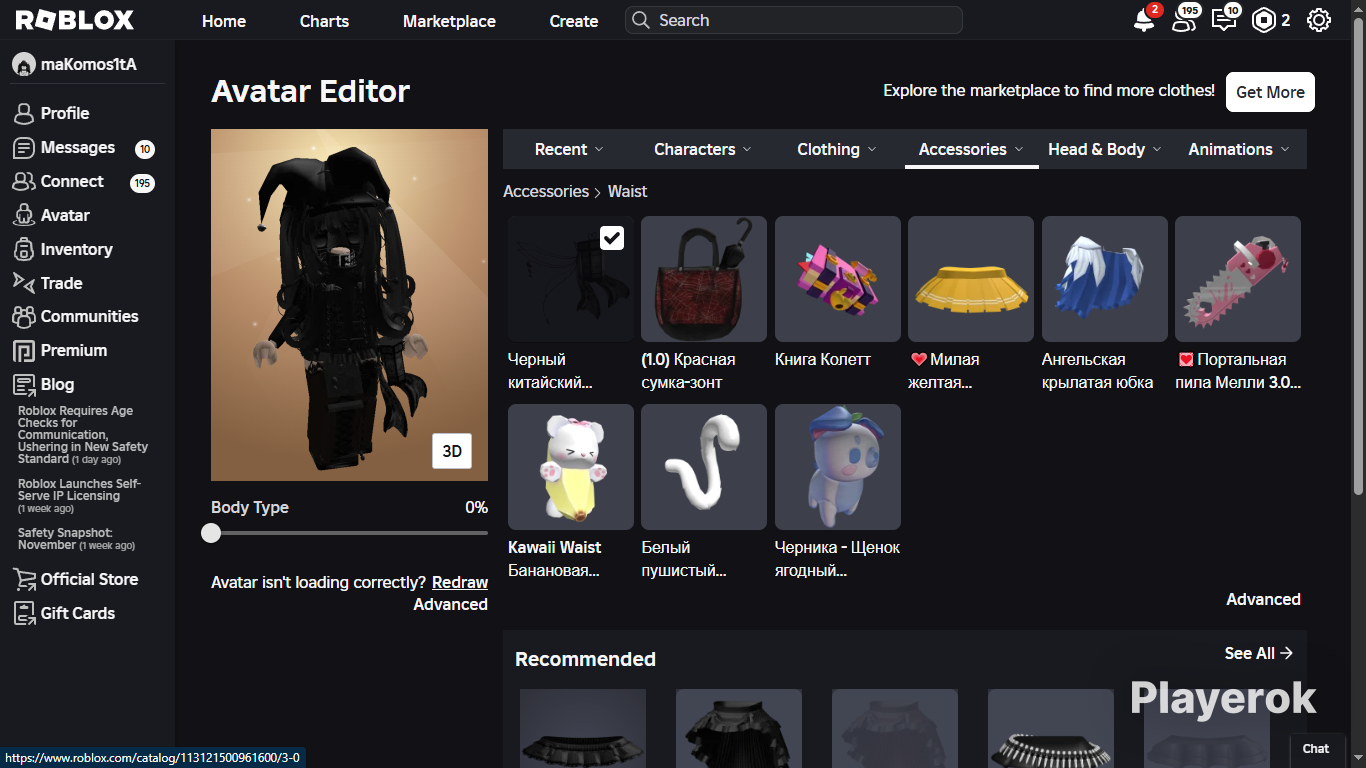
Task: Select the blue angel winged skirt thumbnail
Action: (x=1105, y=279)
